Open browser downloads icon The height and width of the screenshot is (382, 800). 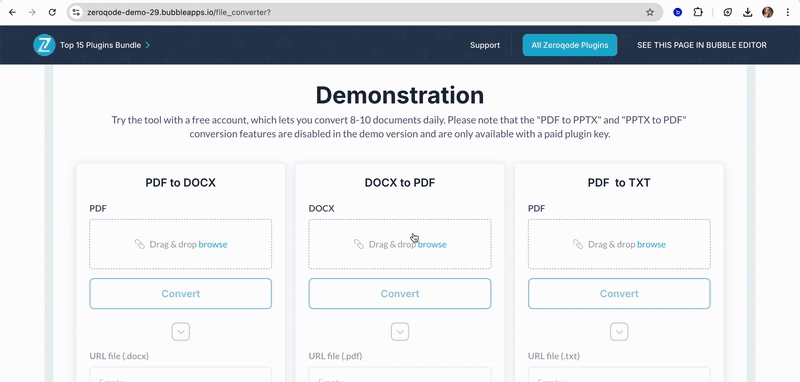click(747, 12)
